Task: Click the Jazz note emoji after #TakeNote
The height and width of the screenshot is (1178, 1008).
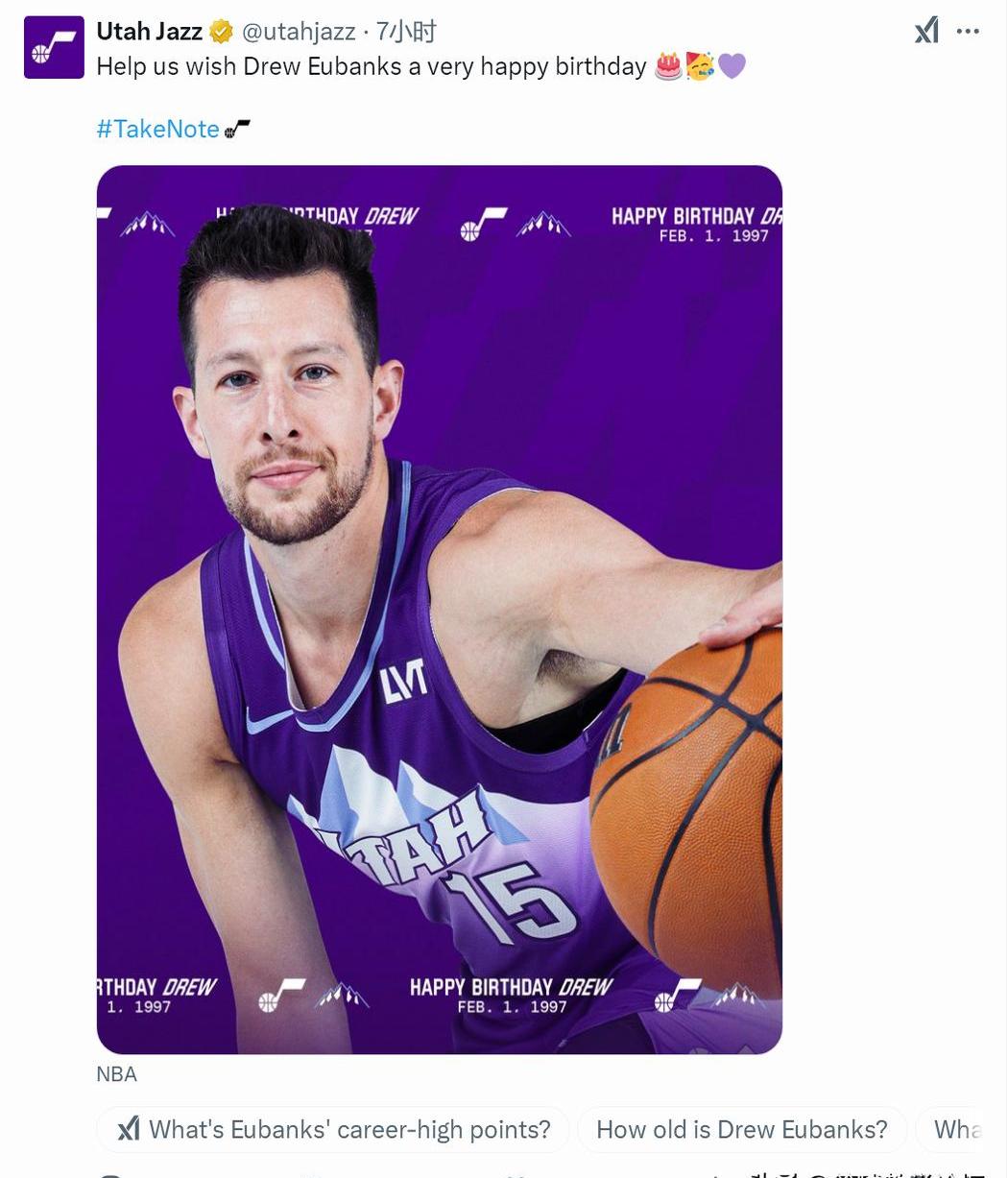Action: pyautogui.click(x=237, y=129)
